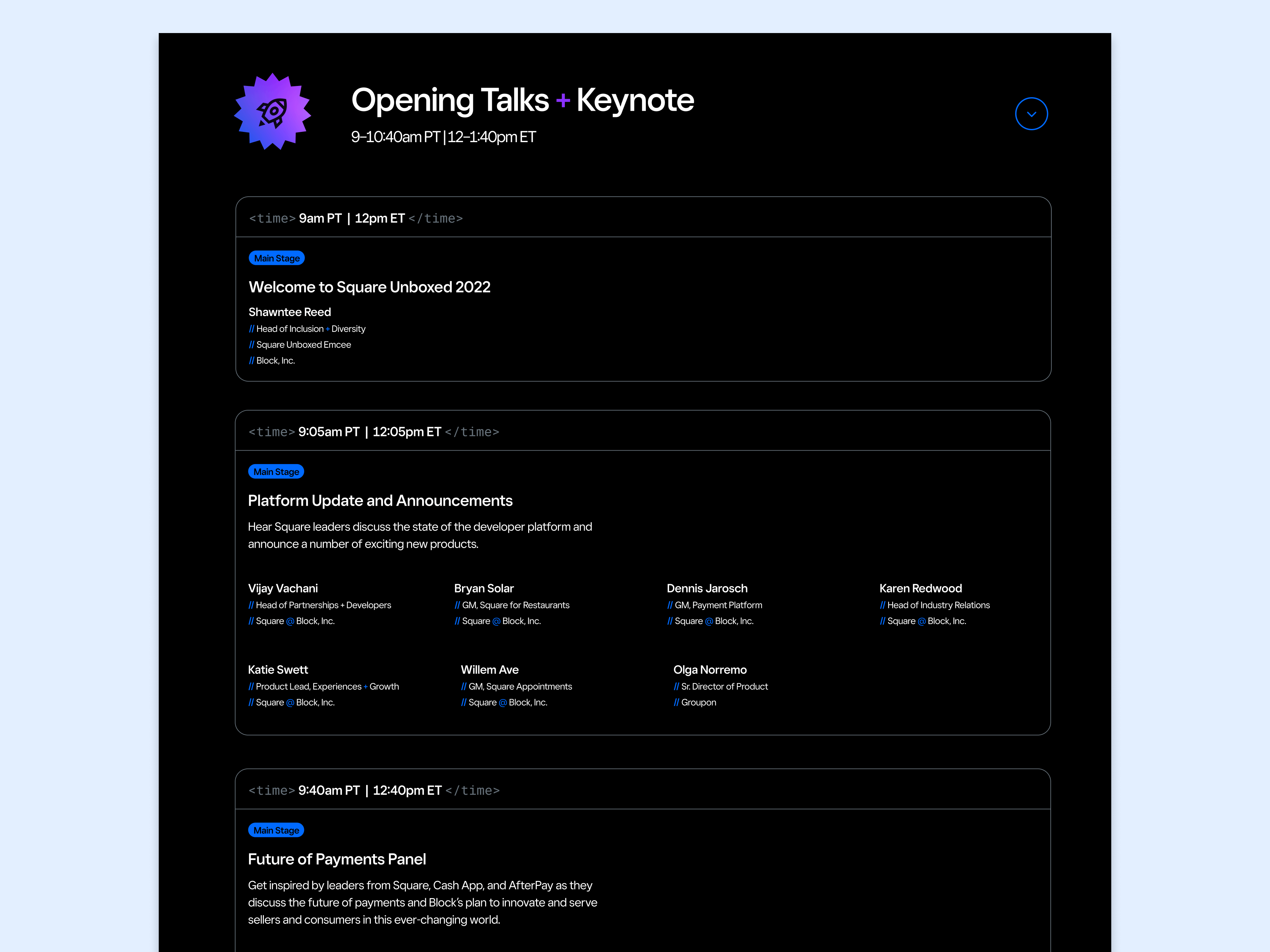Click Square @ Block, Inc. under Willem Ave
This screenshot has width=1270, height=952.
point(504,702)
